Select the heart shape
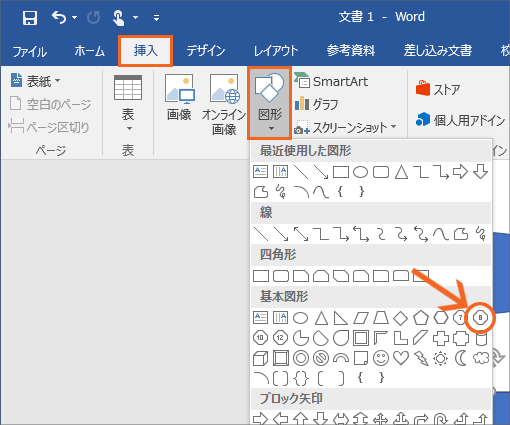The image size is (510, 425). 401,358
